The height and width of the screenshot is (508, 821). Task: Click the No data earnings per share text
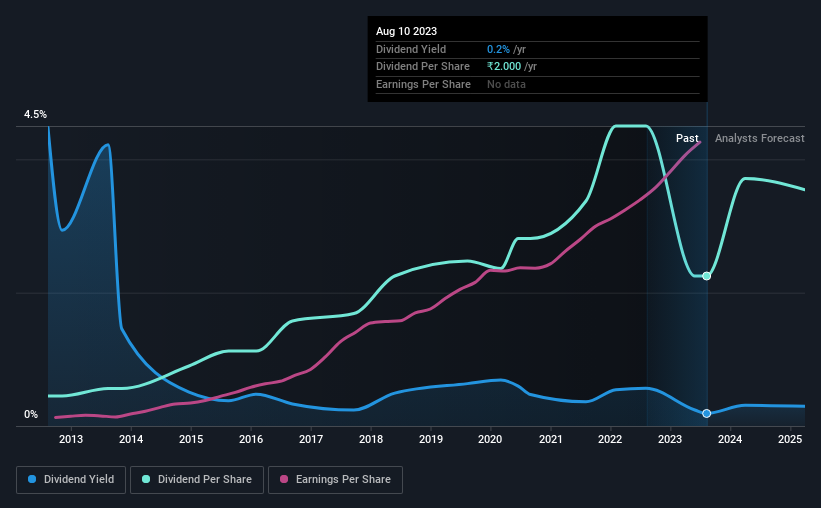(506, 84)
